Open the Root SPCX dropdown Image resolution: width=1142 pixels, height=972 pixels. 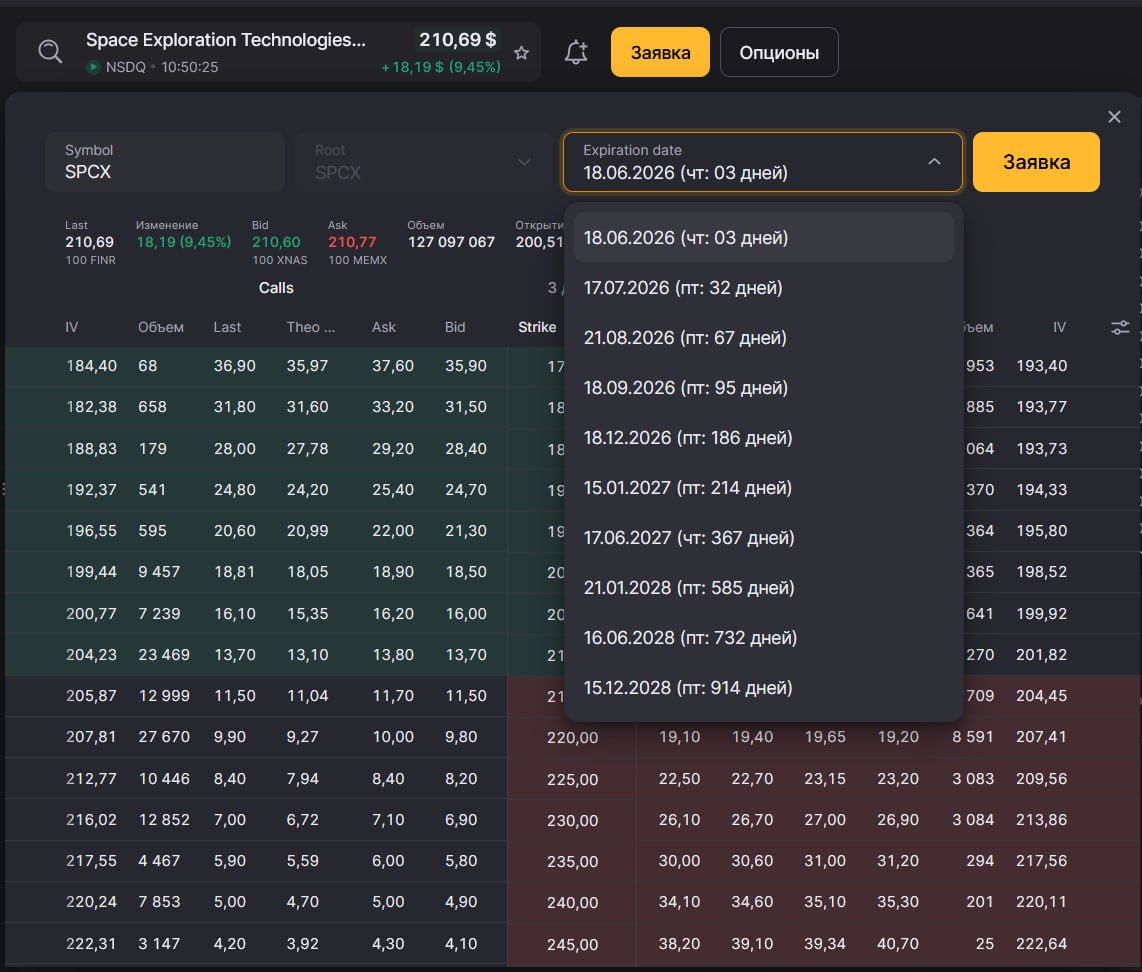[423, 162]
